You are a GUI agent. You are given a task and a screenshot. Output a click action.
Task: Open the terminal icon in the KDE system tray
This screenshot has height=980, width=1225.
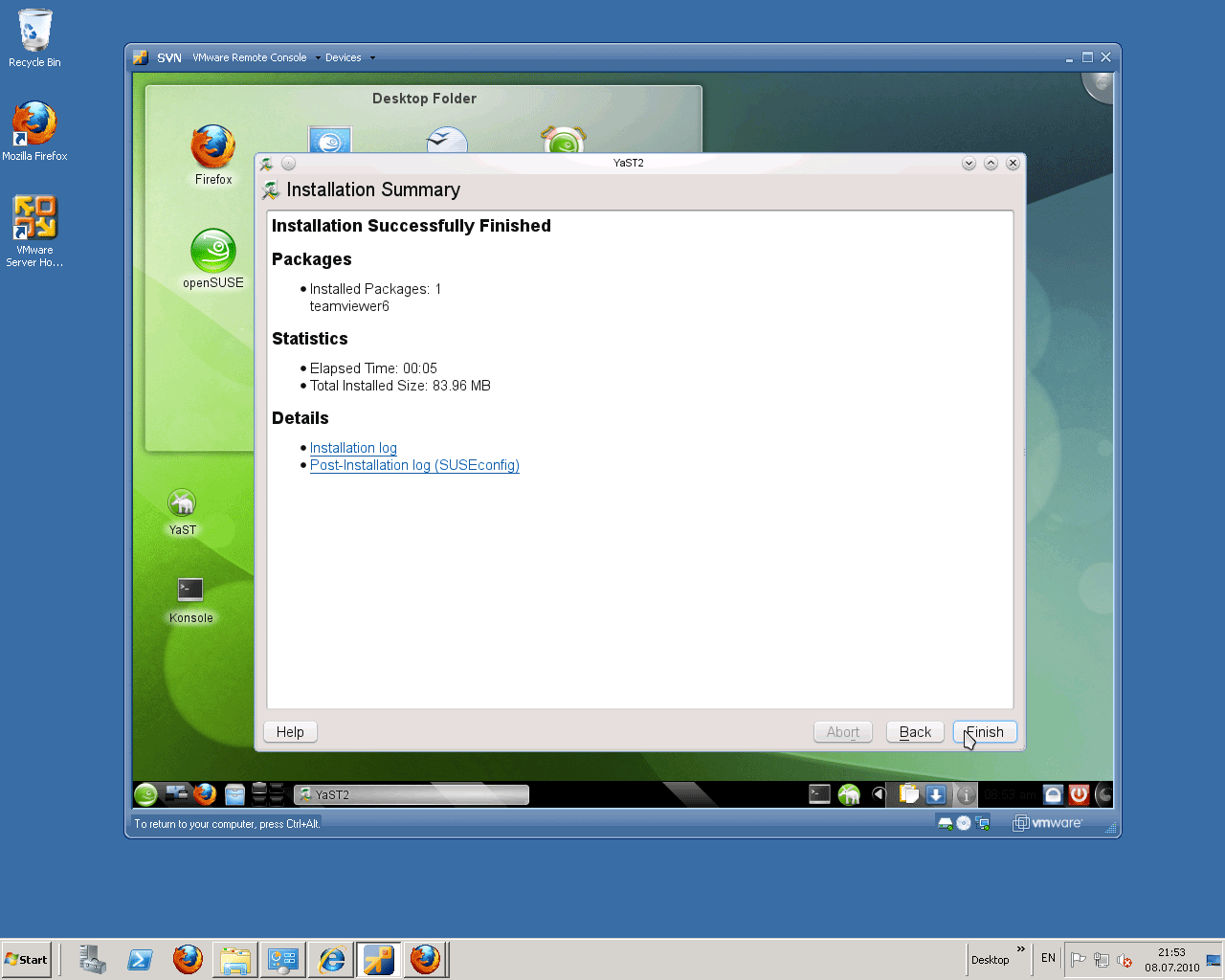819,793
